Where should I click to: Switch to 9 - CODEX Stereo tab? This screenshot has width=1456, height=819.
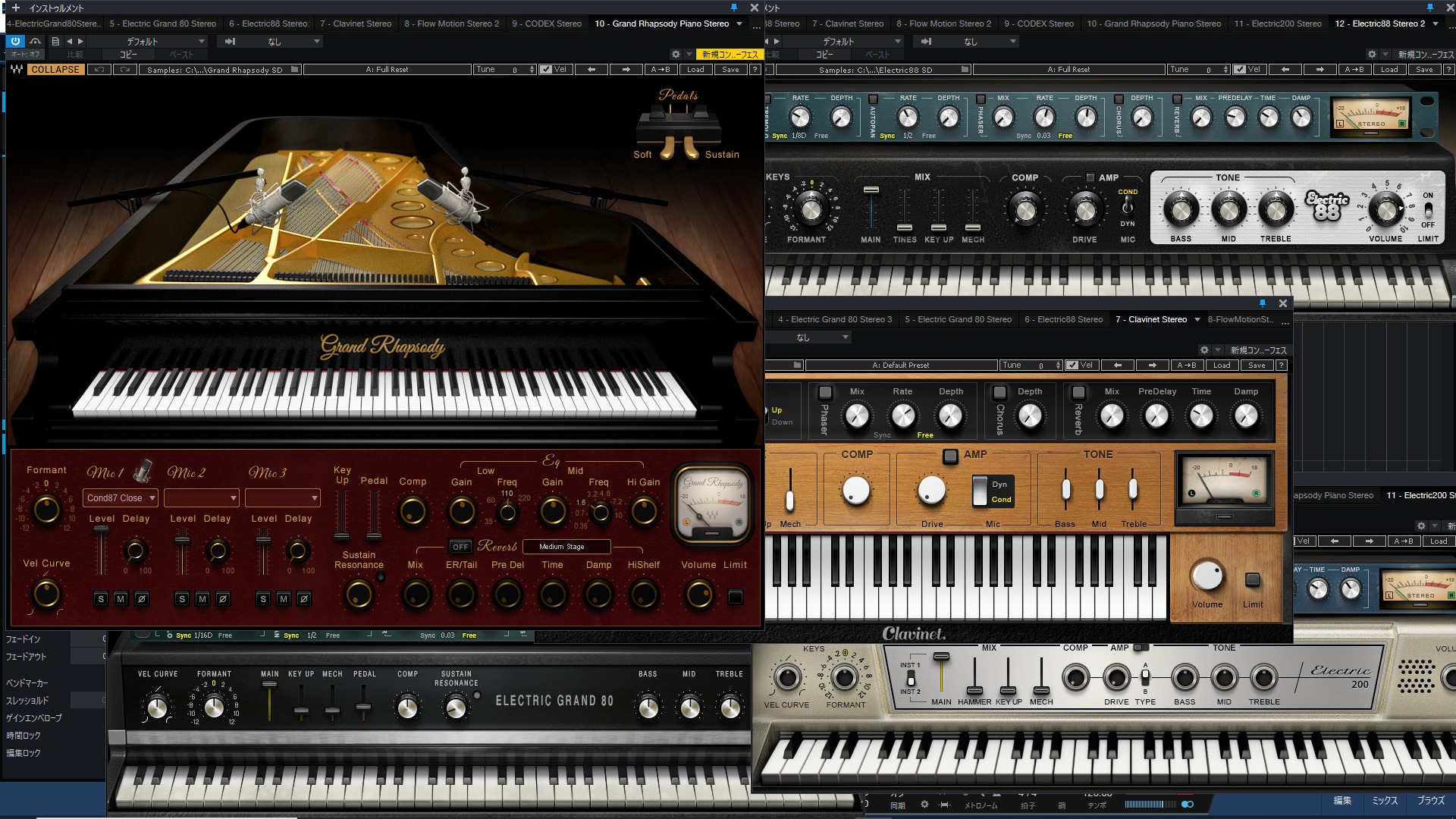pyautogui.click(x=547, y=24)
